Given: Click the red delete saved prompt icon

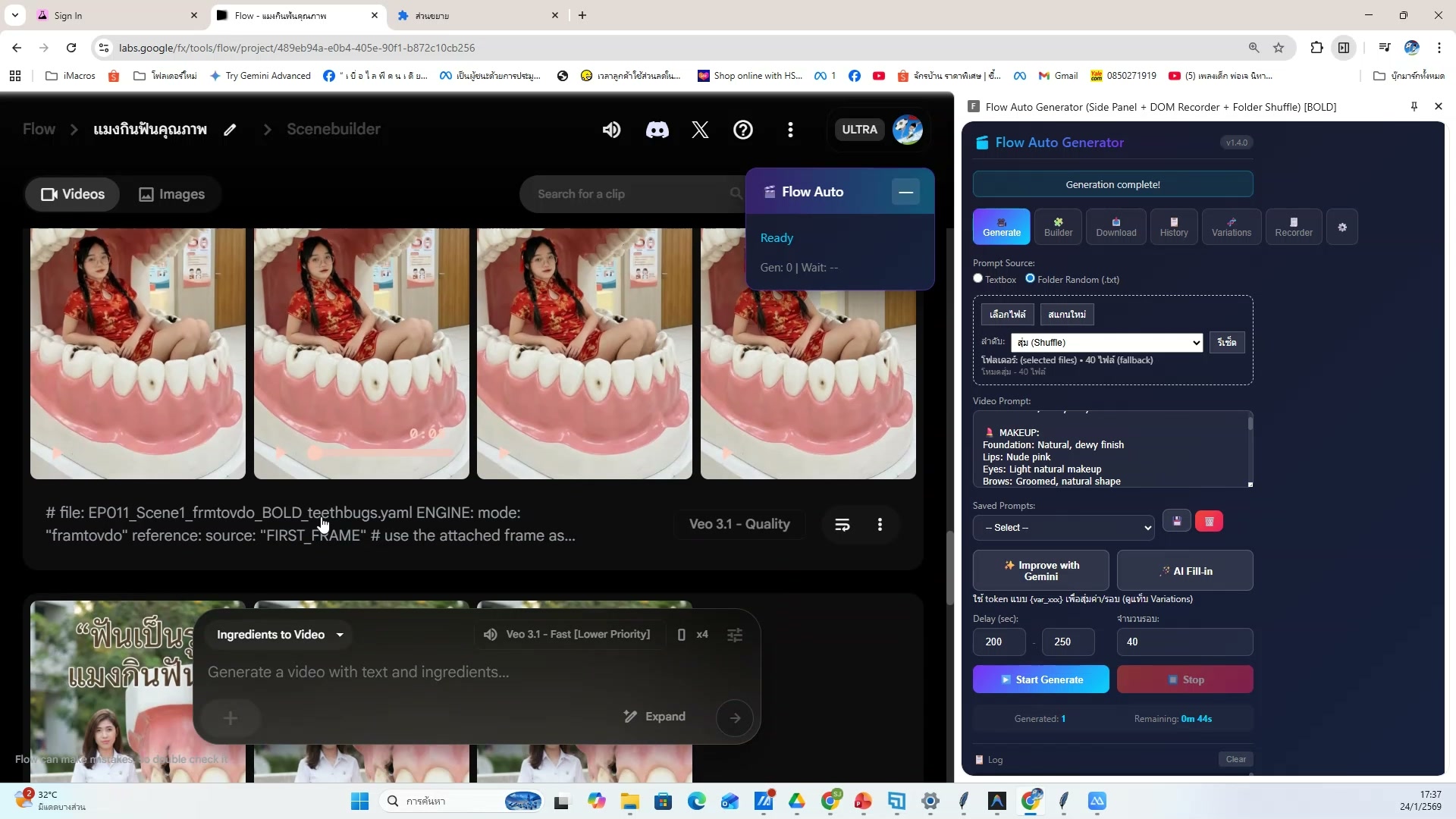Looking at the screenshot, I should pyautogui.click(x=1209, y=522).
